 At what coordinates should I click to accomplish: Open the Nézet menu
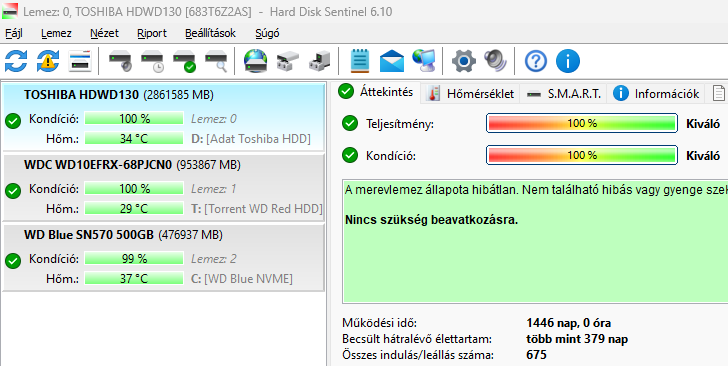104,33
